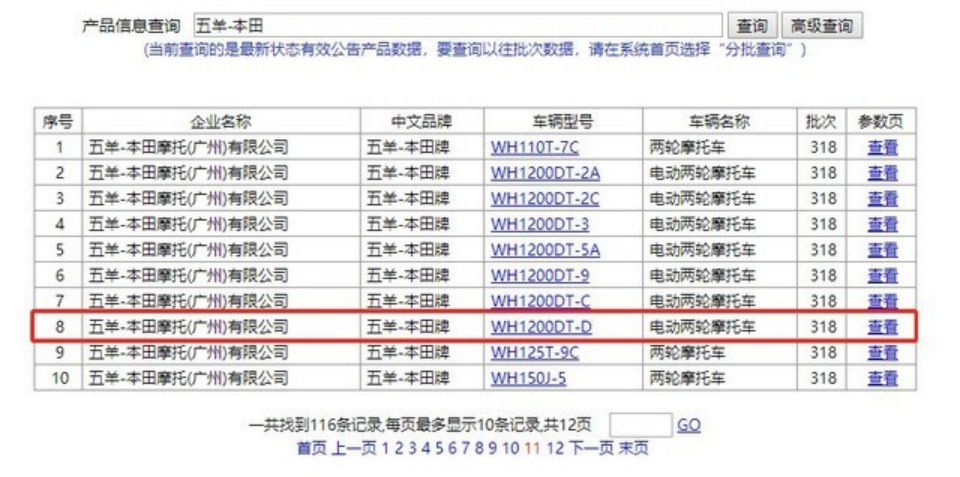Jump to page 12 in pagination
960x477 pixels.
555,448
